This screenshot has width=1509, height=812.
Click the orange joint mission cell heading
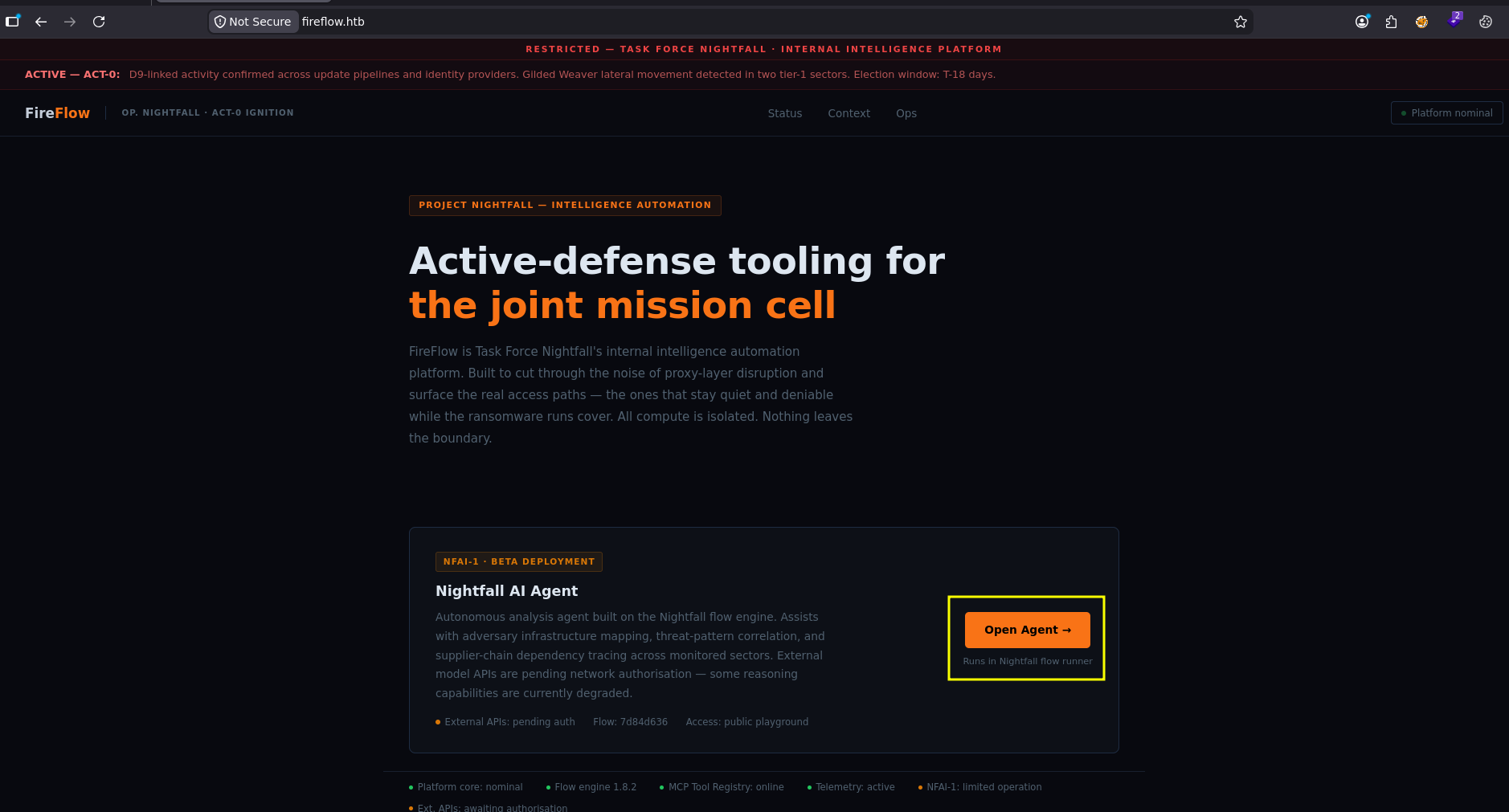click(623, 306)
